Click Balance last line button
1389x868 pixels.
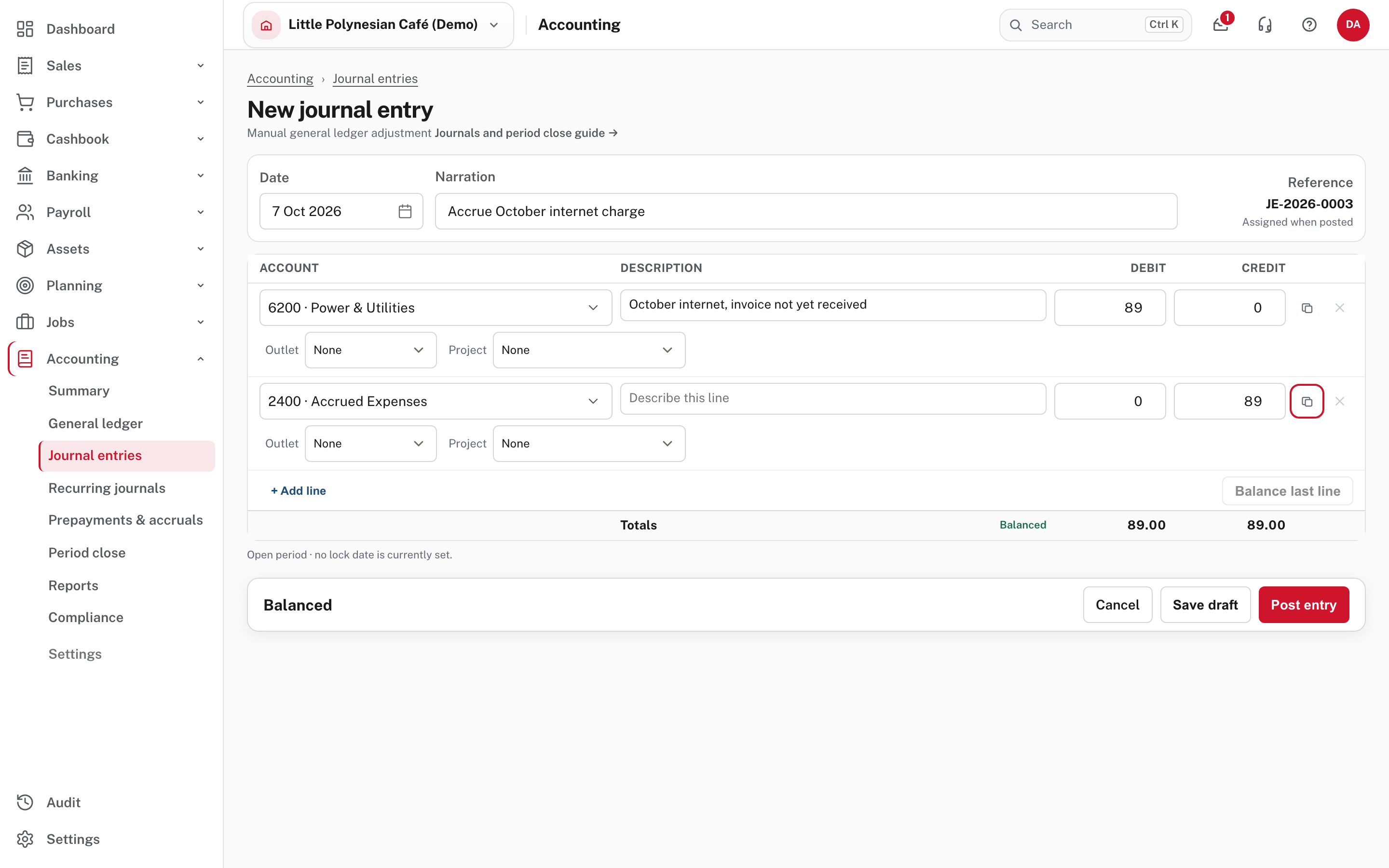coord(1287,491)
